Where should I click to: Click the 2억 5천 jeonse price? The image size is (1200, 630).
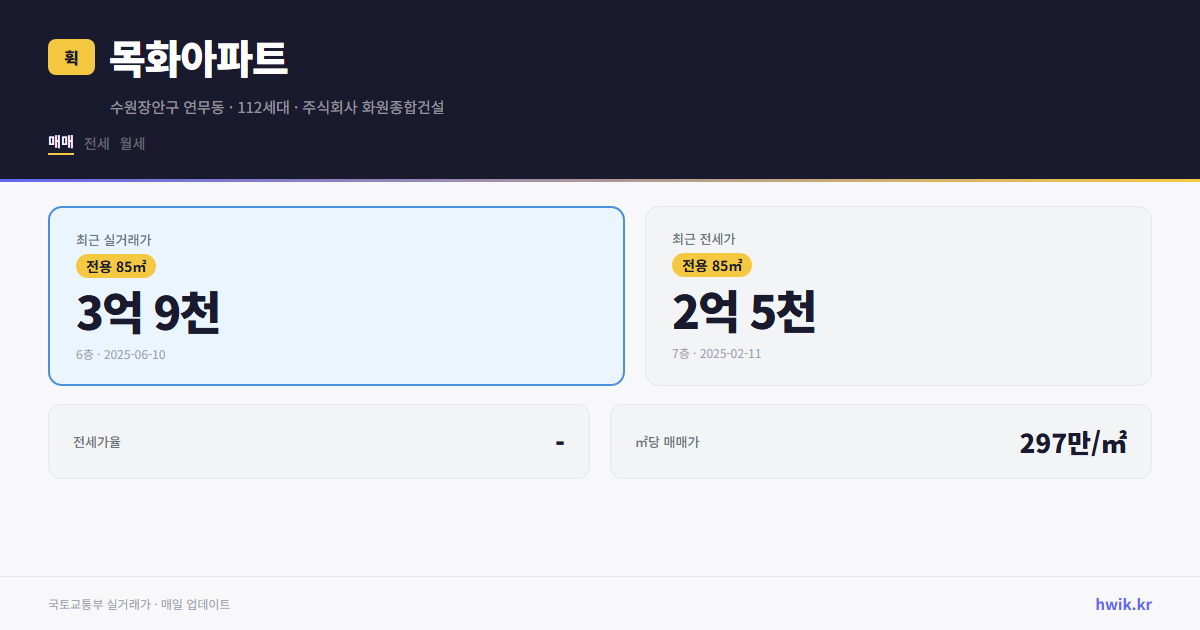coord(745,313)
